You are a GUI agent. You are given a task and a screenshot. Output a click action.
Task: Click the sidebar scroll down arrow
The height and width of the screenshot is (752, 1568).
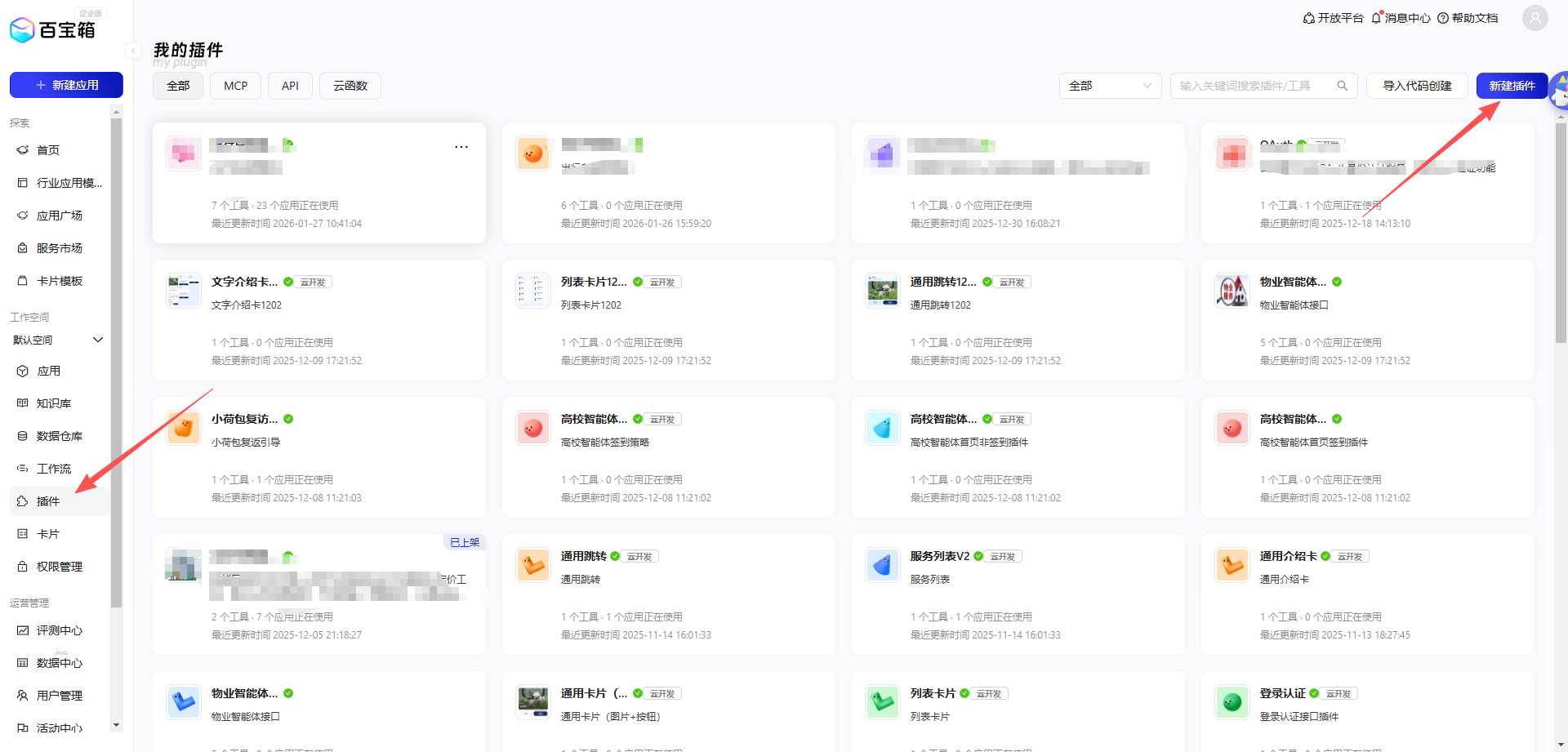click(x=116, y=725)
